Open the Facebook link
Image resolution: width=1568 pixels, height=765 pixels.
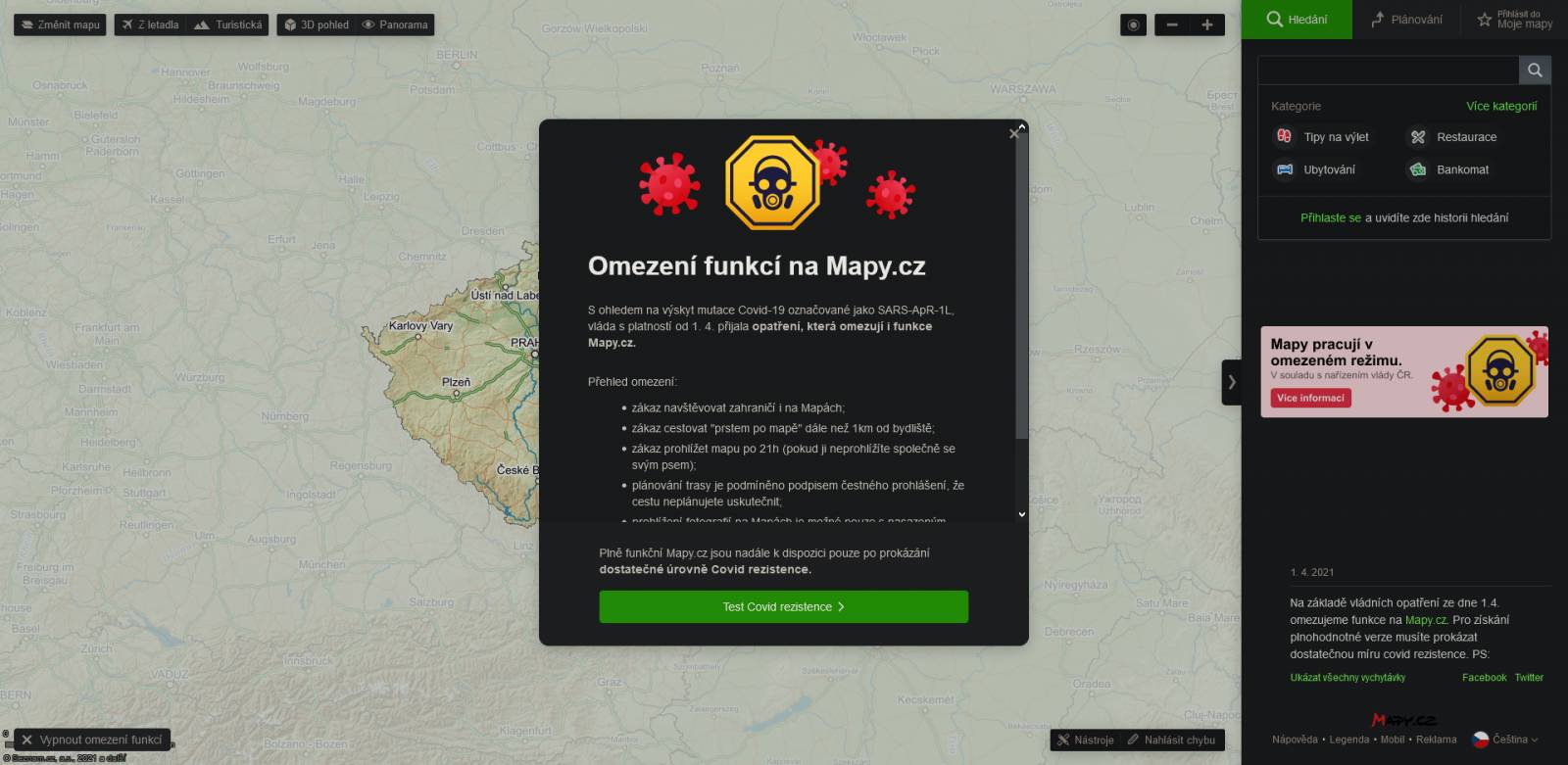[x=1484, y=678]
